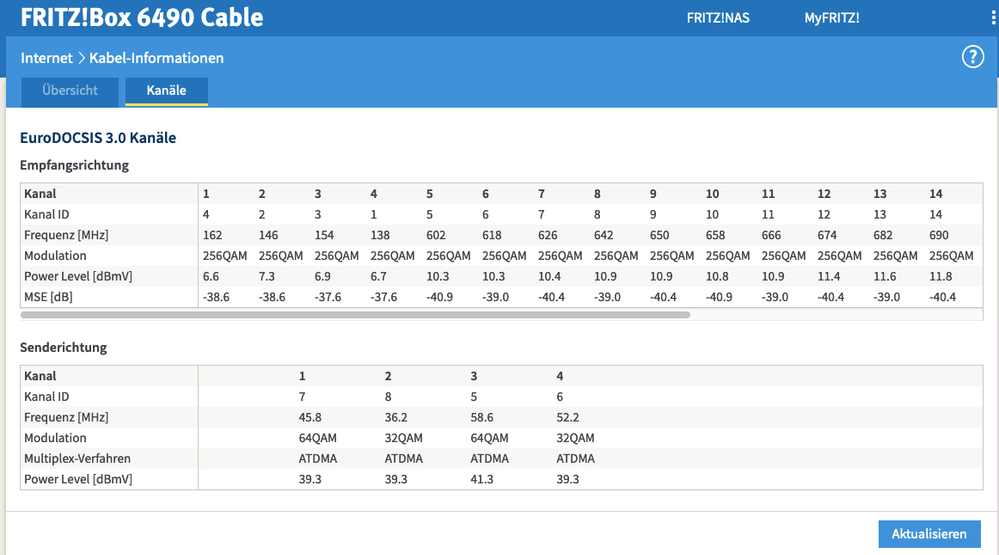Image resolution: width=999 pixels, height=555 pixels.
Task: Open MyFRITZ! from the header
Action: coord(831,18)
